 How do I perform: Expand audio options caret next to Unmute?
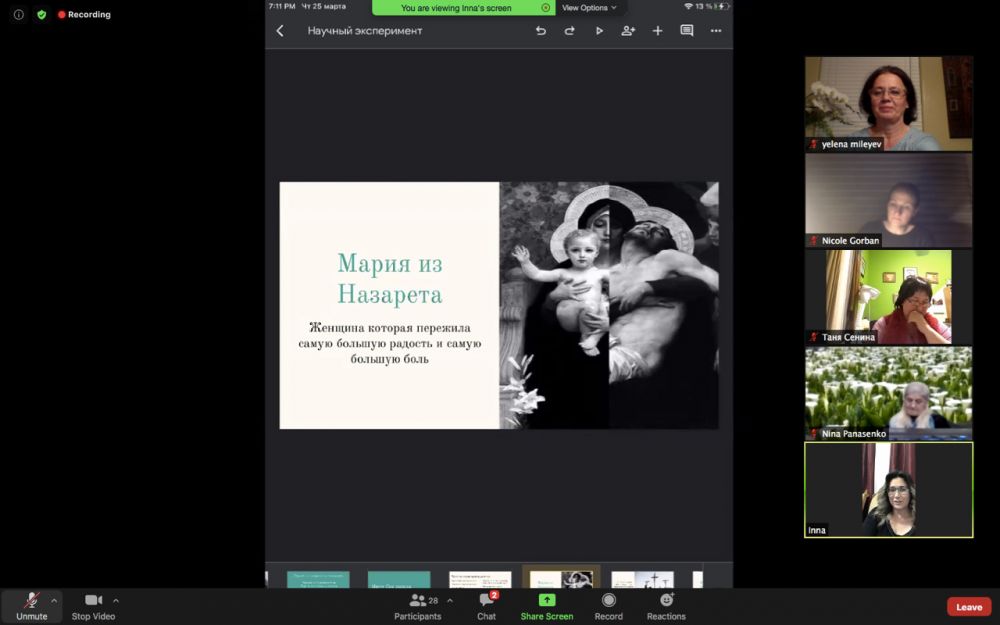(54, 600)
